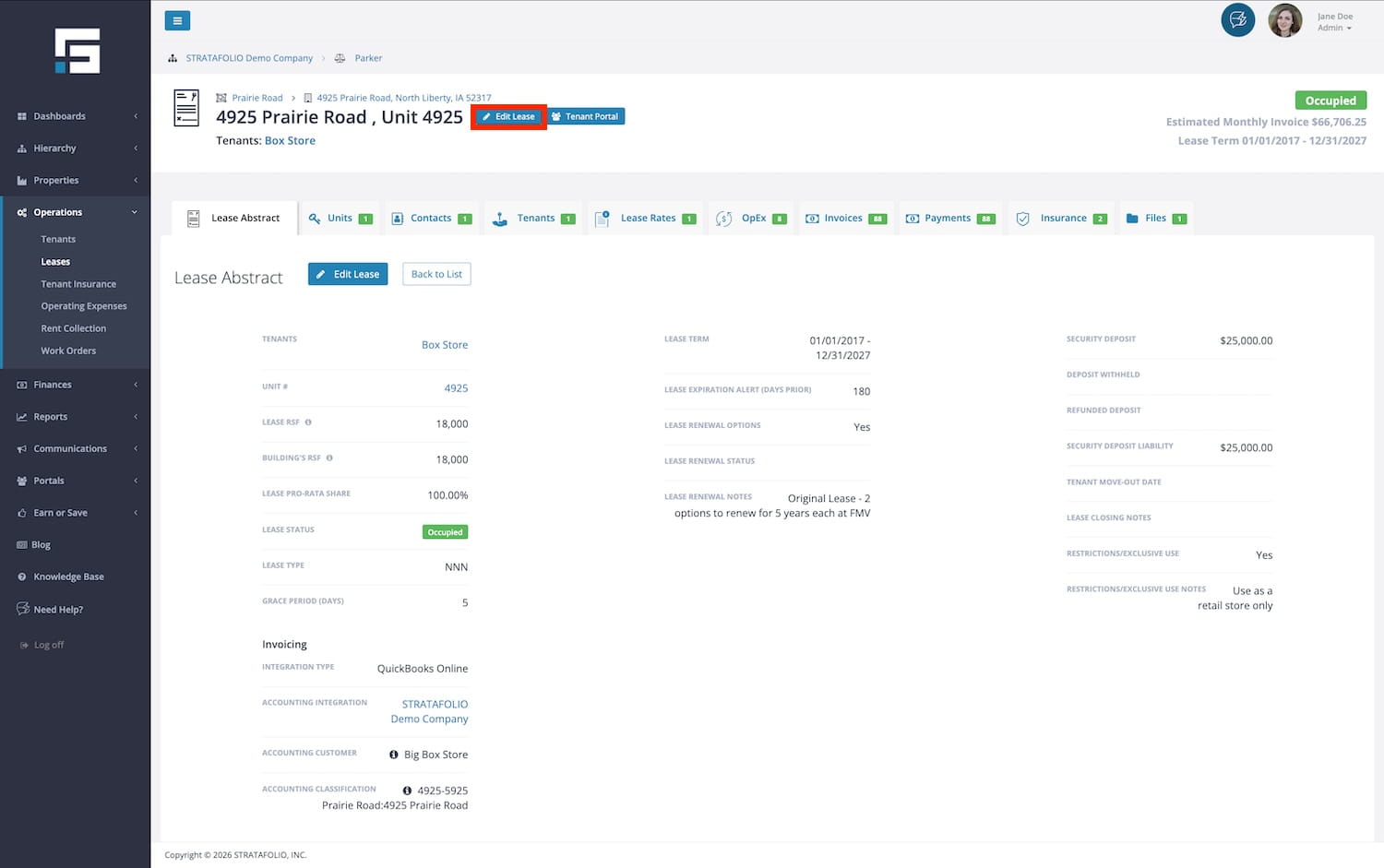Follow the Box Store tenant link
Image resolution: width=1384 pixels, height=868 pixels.
tap(290, 141)
